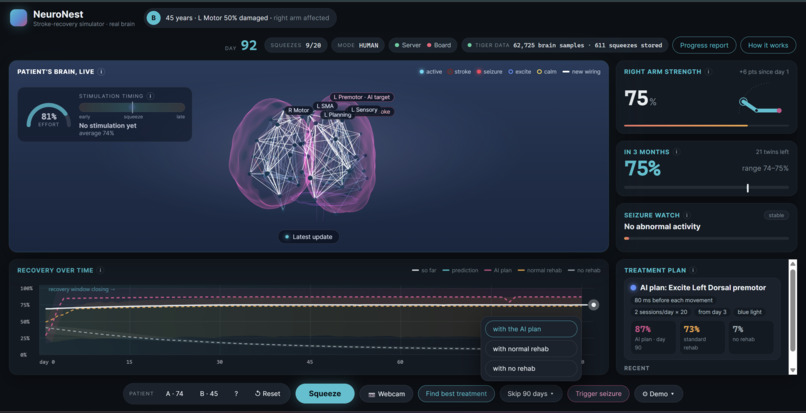Viewport: 806px width, 413px height.
Task: Click the Reset button
Action: [267, 393]
